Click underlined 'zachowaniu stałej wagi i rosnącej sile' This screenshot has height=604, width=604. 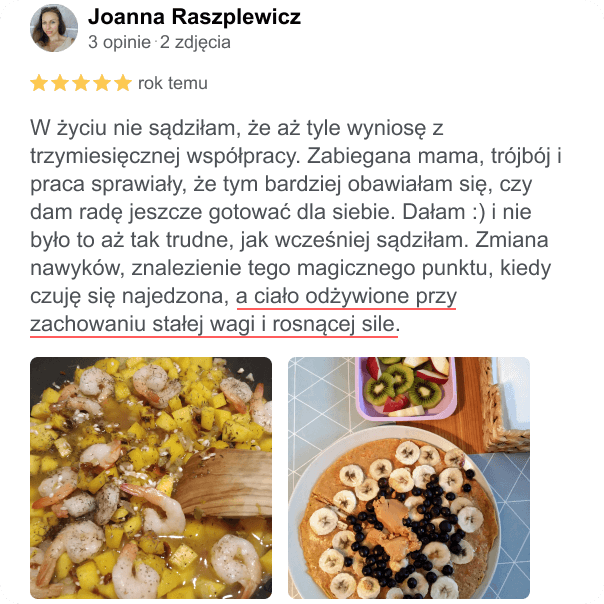[214, 324]
